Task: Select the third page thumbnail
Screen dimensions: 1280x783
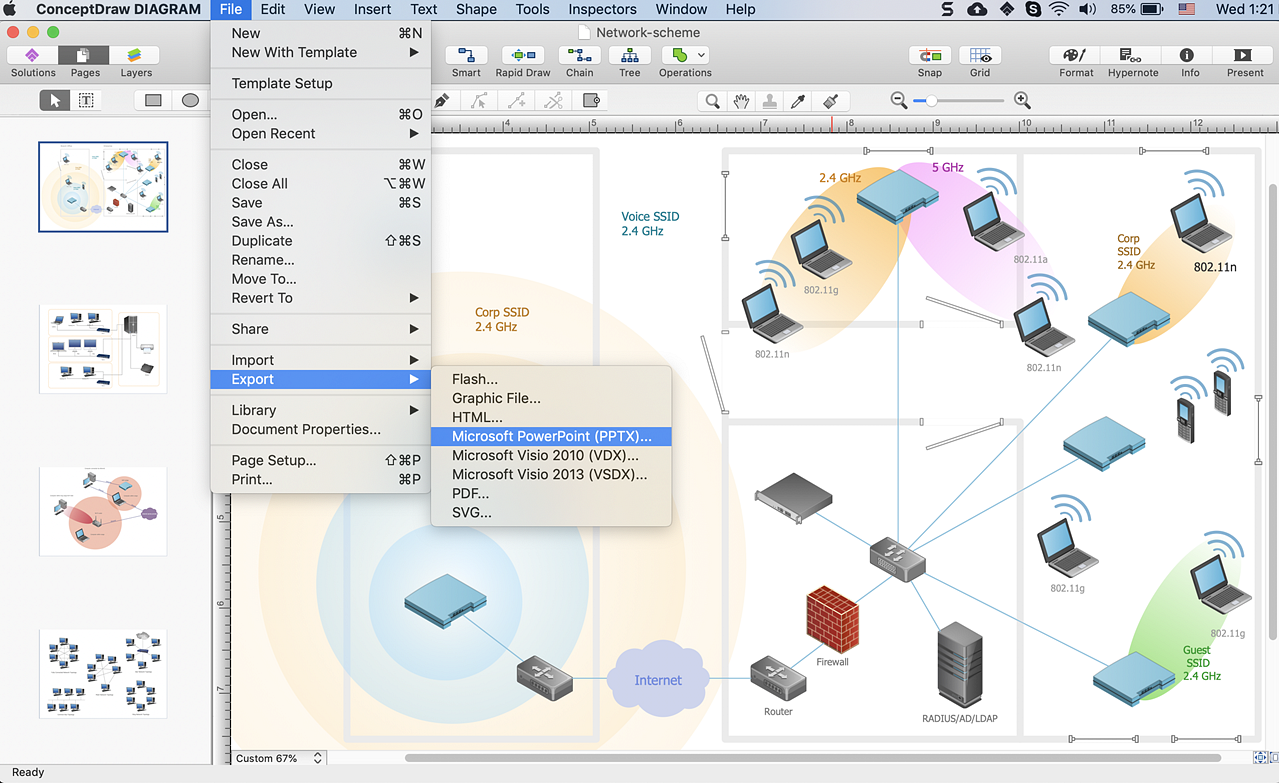Action: coord(103,511)
